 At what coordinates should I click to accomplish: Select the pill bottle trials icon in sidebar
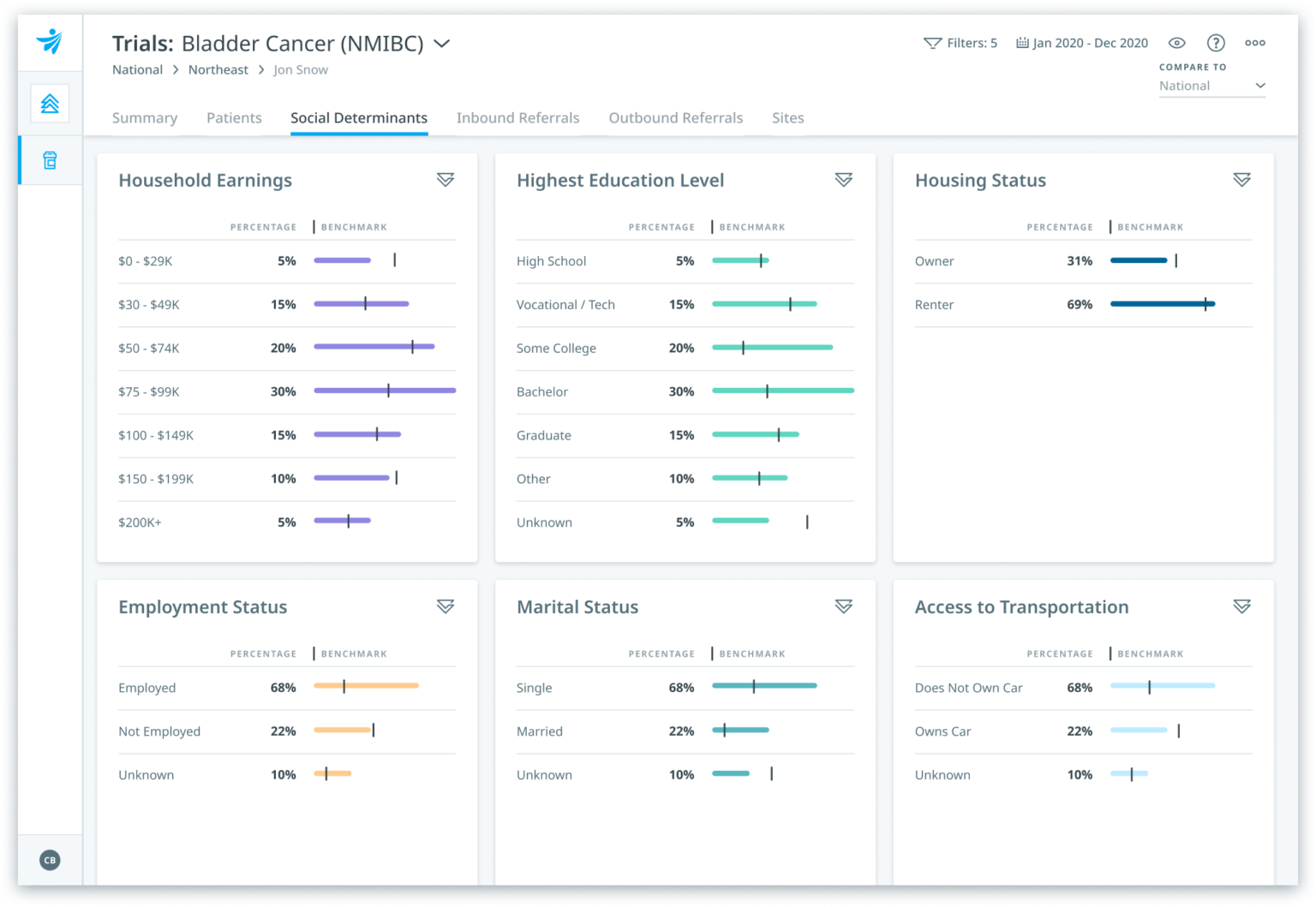[49, 160]
